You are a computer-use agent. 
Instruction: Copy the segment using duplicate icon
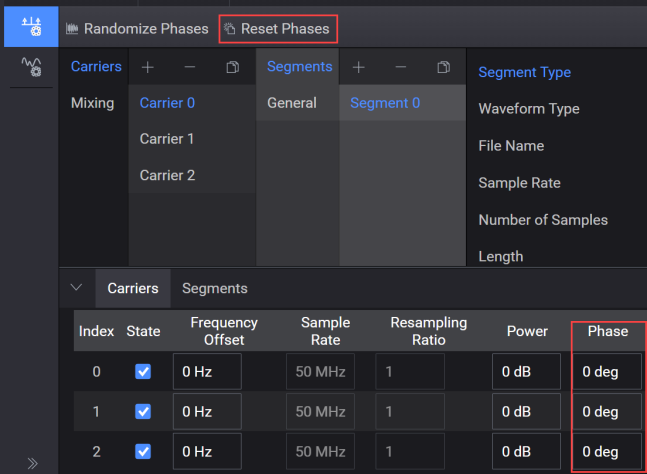tap(444, 67)
